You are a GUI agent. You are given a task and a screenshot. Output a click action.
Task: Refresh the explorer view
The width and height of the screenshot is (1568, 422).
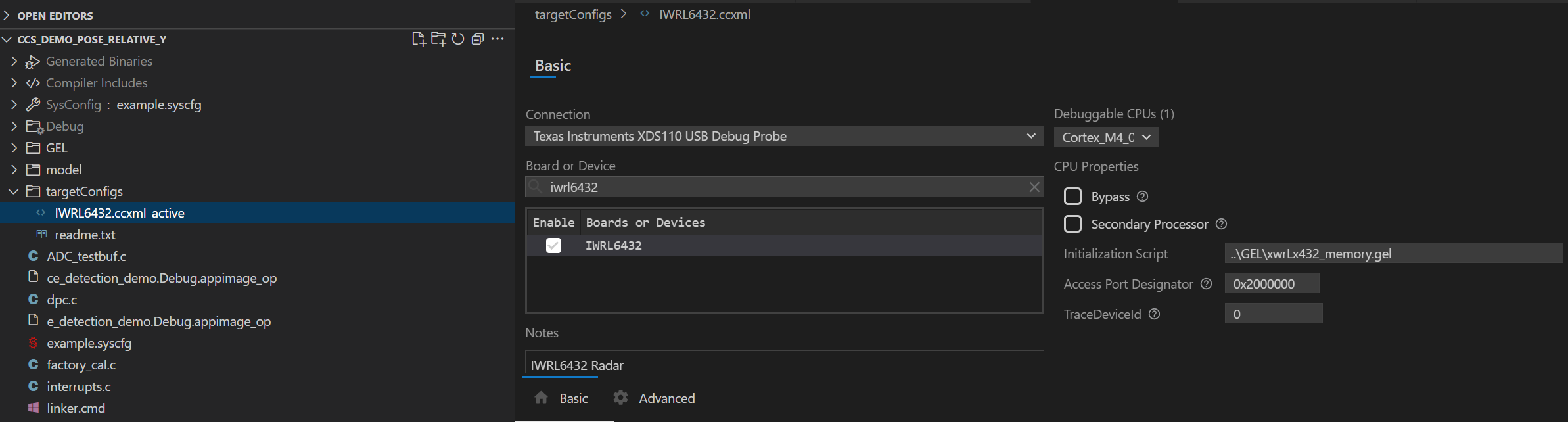coord(458,39)
